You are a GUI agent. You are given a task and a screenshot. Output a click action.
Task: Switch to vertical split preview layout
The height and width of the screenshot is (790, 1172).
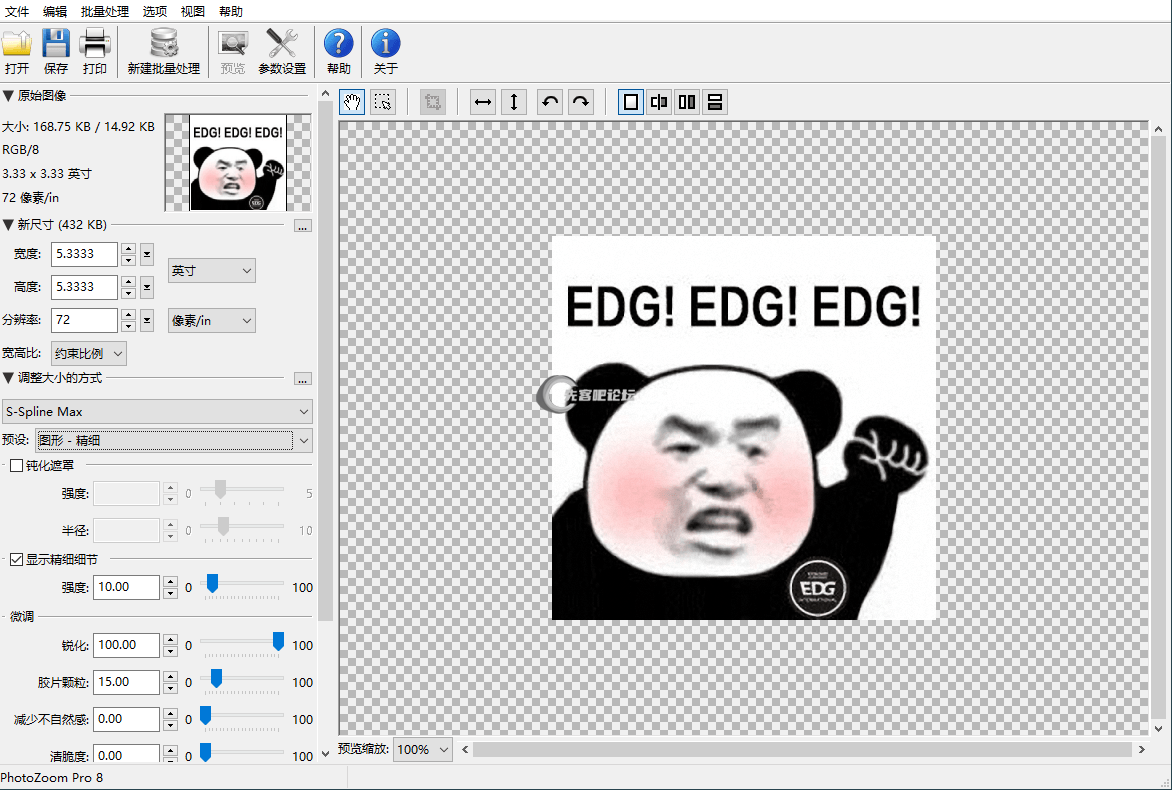(x=687, y=102)
